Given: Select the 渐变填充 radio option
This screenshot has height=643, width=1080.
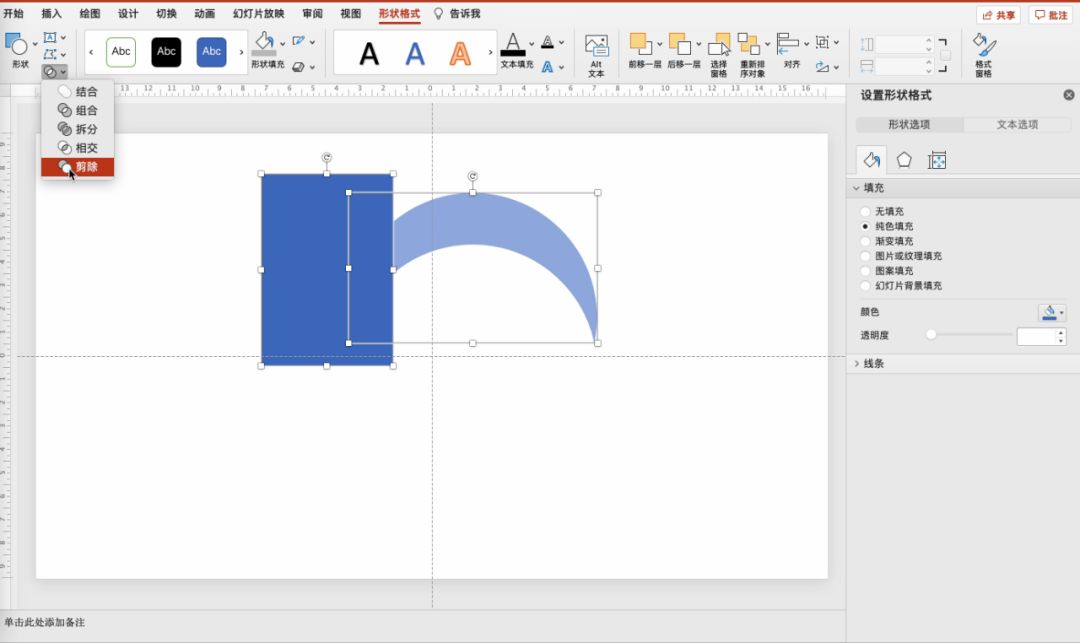Looking at the screenshot, I should (865, 241).
